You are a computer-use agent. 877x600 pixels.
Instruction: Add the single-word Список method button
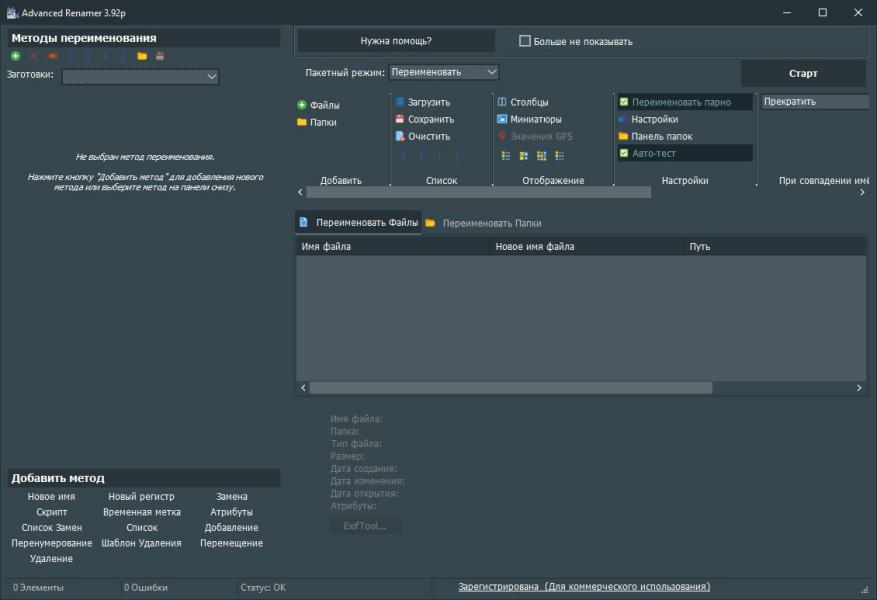[142, 528]
